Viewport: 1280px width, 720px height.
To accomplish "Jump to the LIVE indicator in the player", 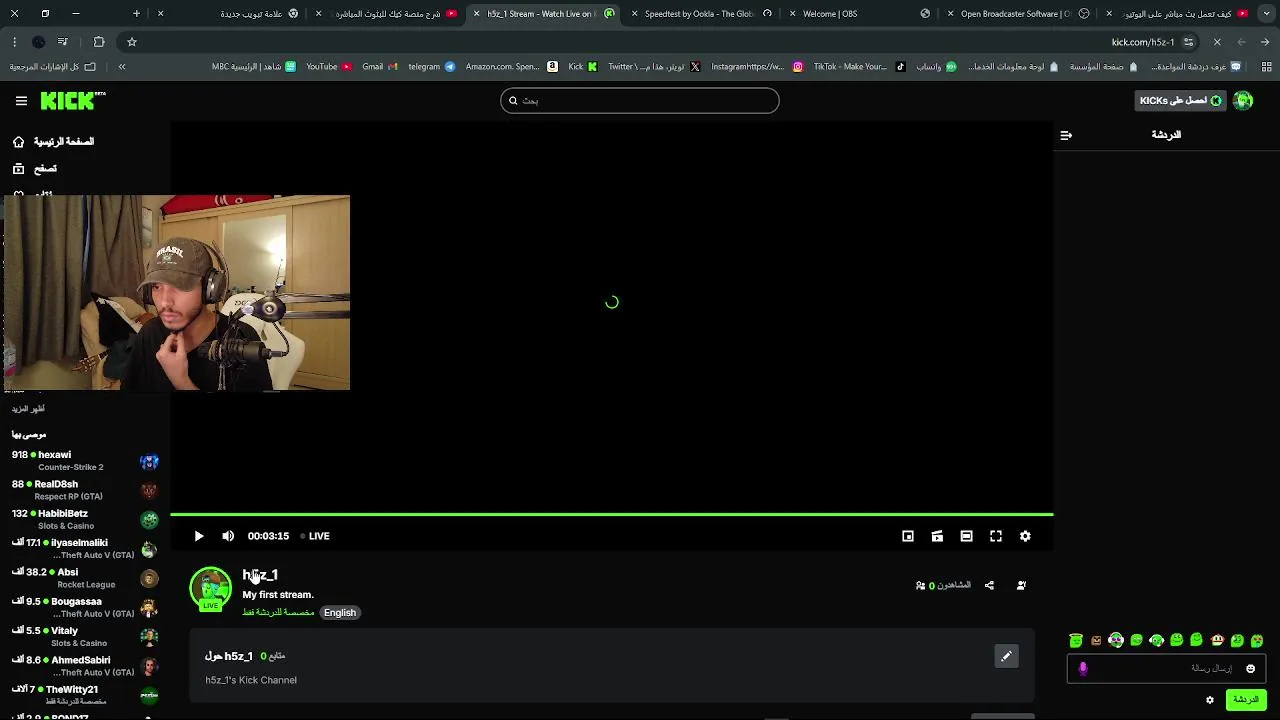I will pos(316,536).
